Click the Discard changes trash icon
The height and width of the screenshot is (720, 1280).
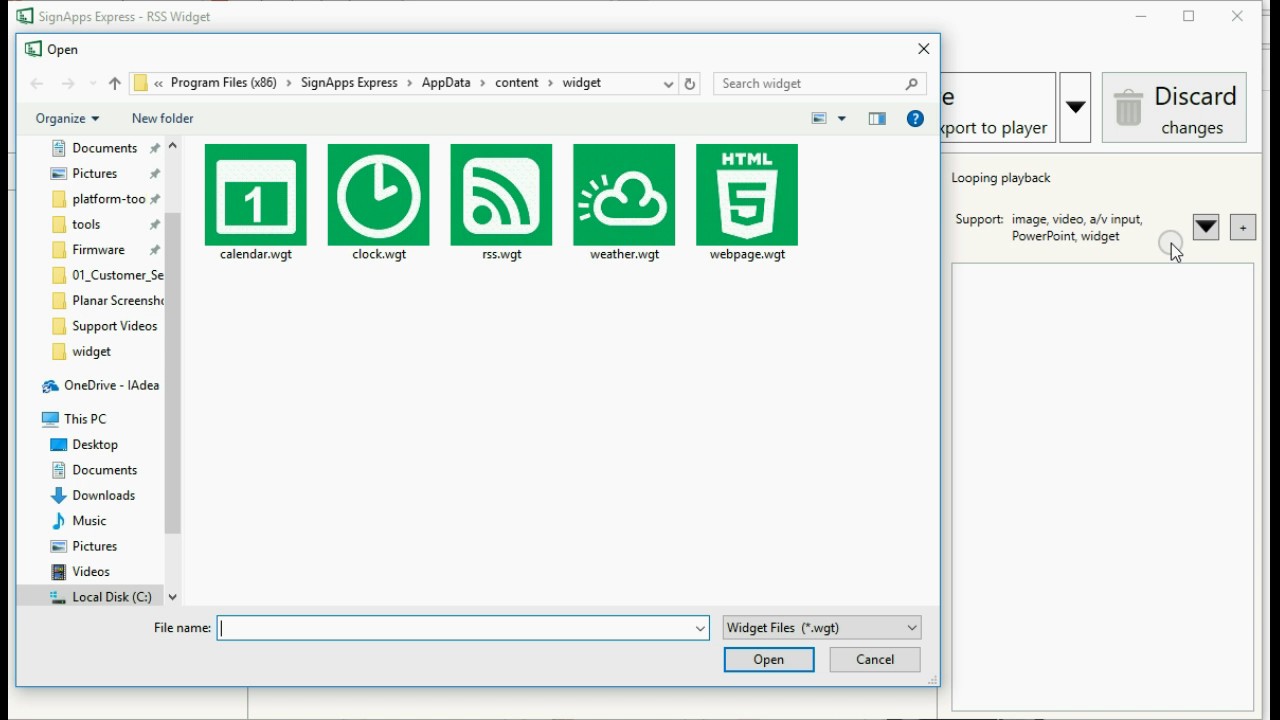(x=1128, y=108)
